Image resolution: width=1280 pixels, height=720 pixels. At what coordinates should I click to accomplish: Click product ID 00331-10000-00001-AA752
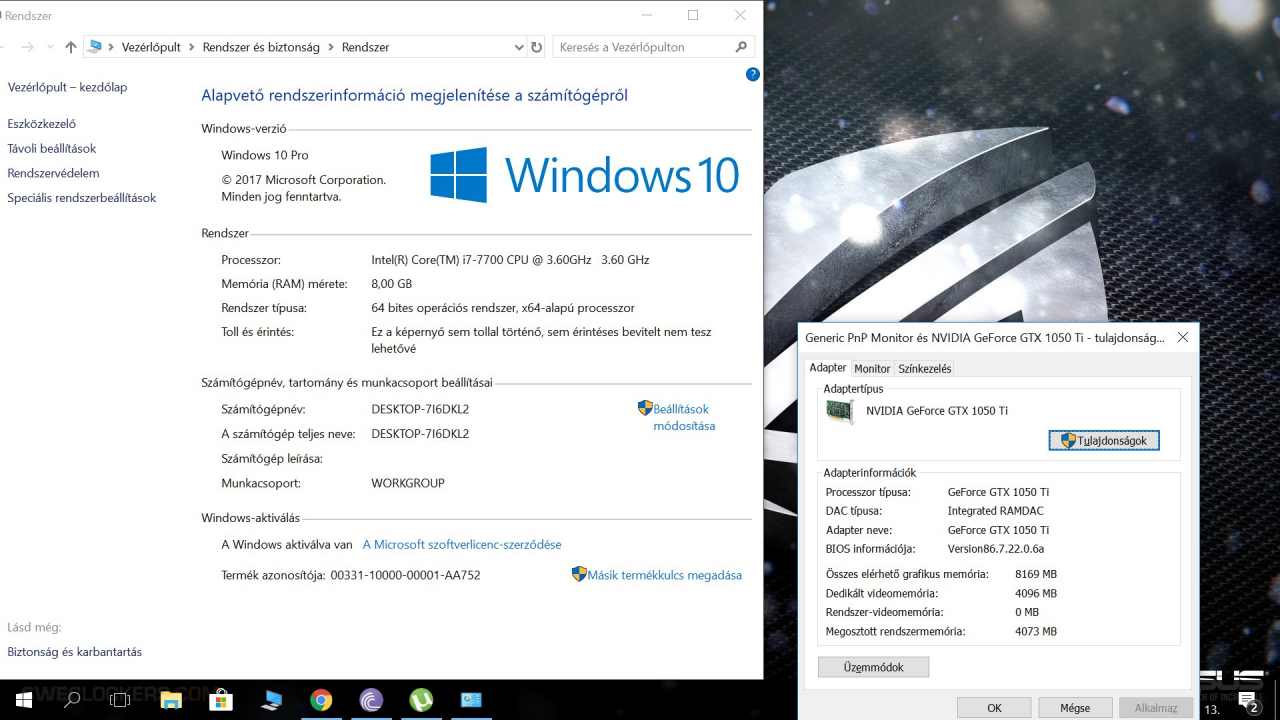[405, 575]
